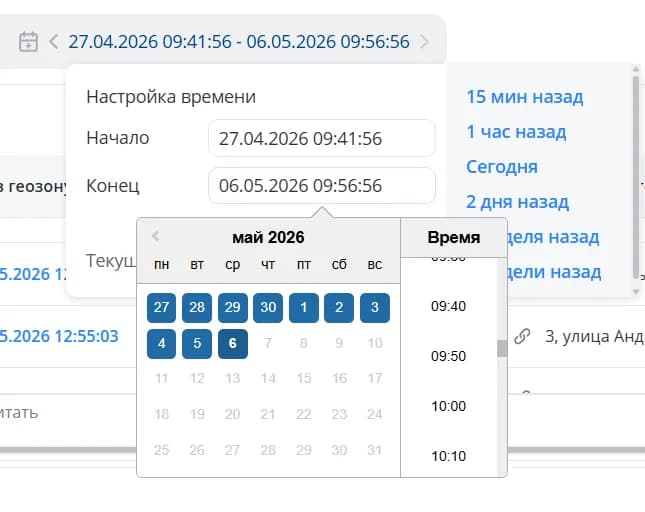
Task: Focus the Конец date input field
Action: tap(322, 185)
